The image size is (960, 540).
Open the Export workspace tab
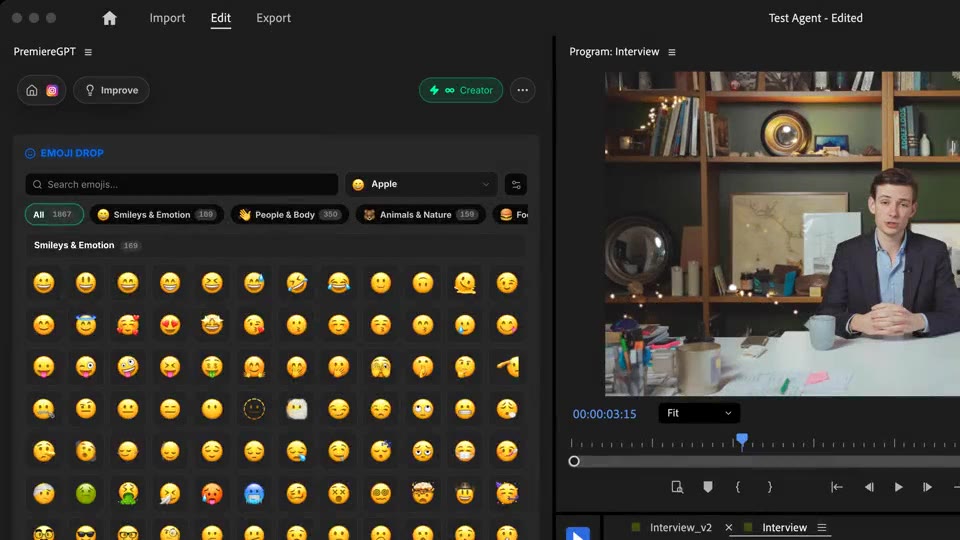click(x=273, y=18)
